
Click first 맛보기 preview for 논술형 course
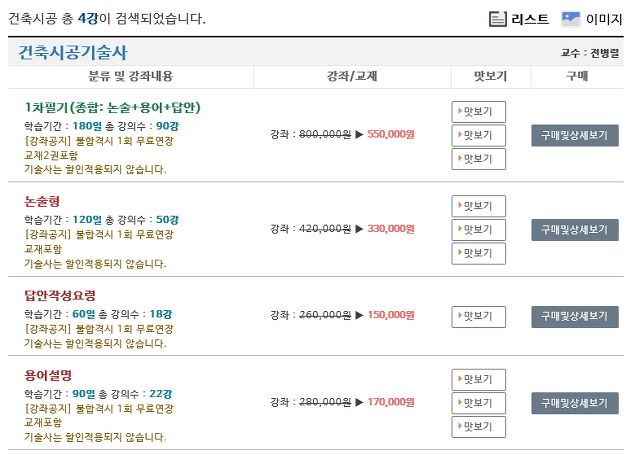478,206
